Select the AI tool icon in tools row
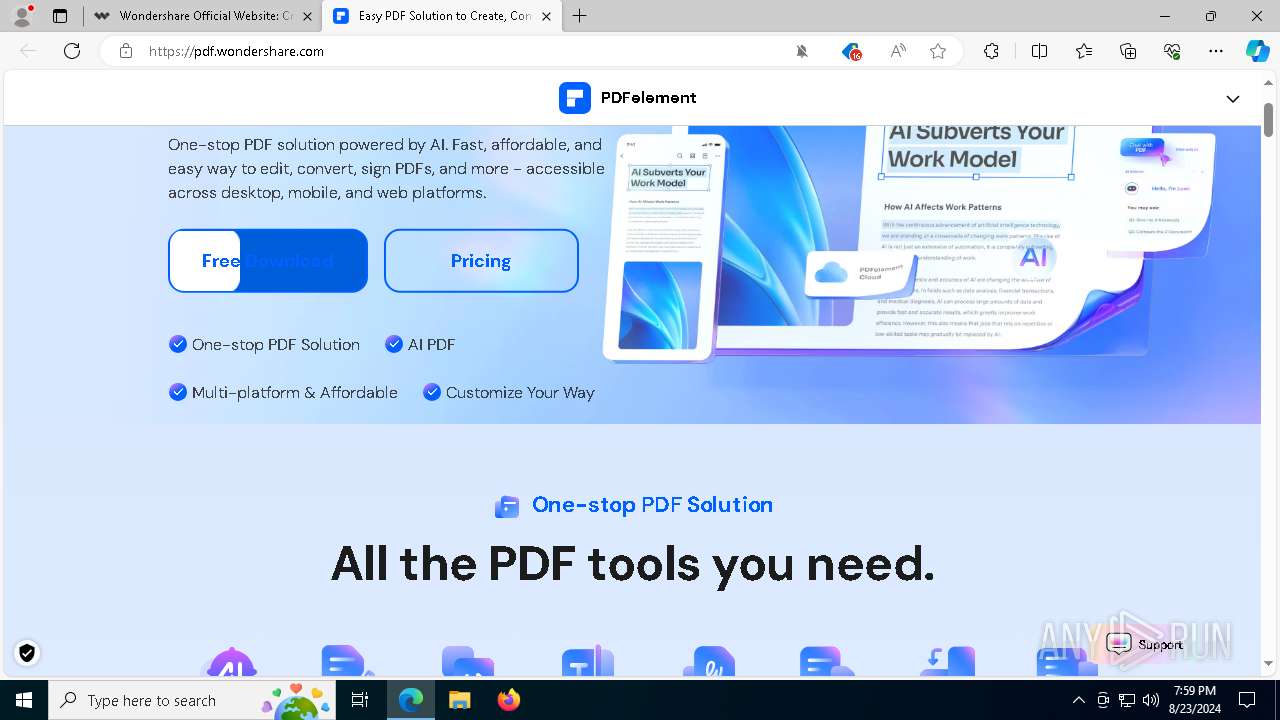1280x720 pixels. pos(231,662)
